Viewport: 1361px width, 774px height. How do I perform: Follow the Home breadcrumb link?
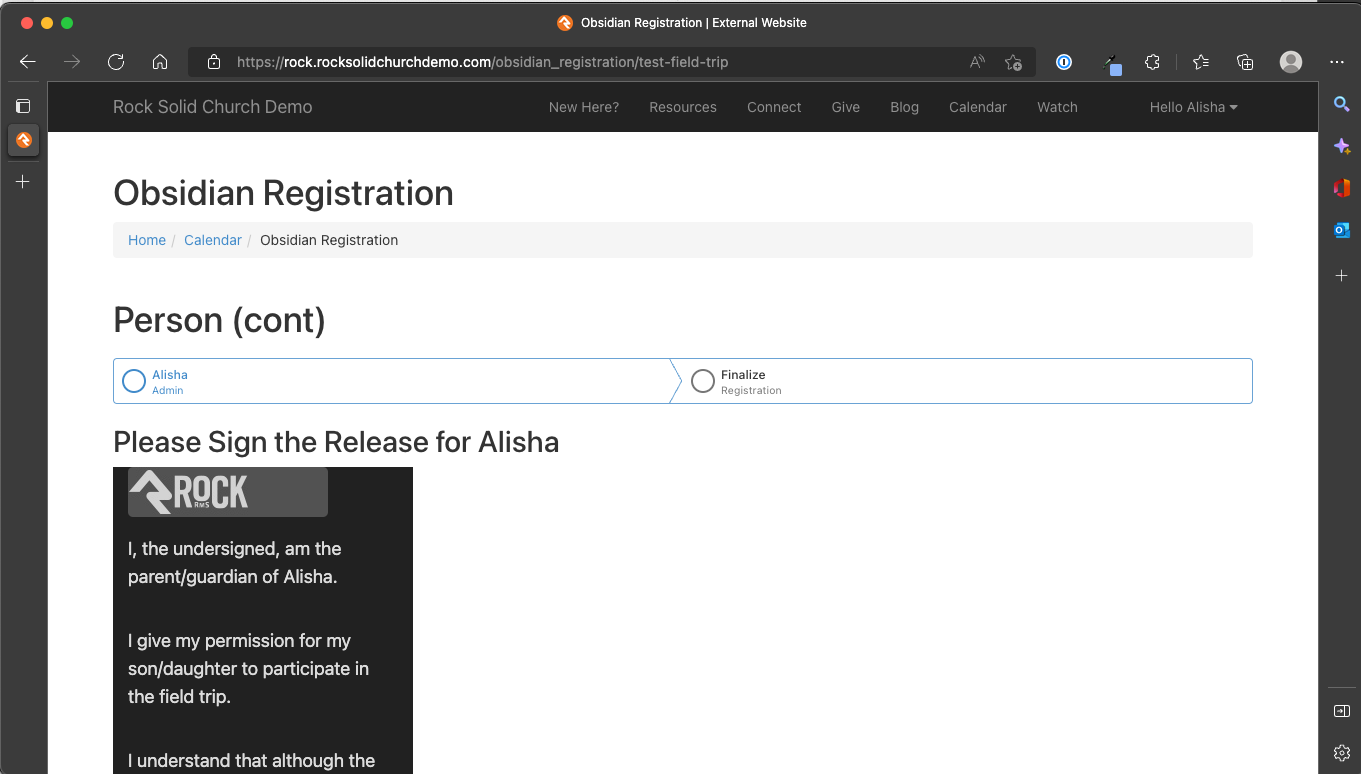click(147, 240)
